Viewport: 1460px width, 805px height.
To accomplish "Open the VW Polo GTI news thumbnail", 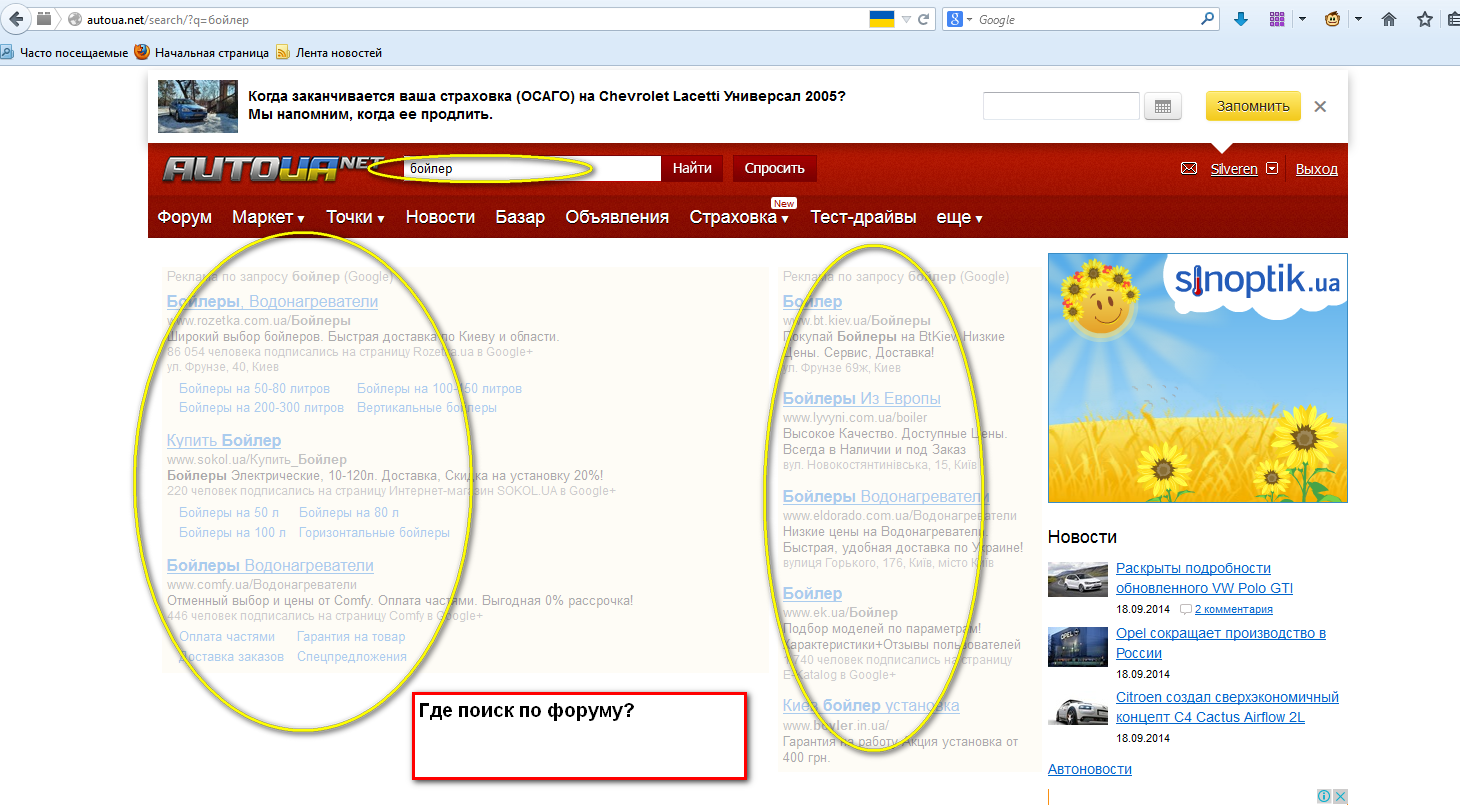I will tap(1077, 579).
